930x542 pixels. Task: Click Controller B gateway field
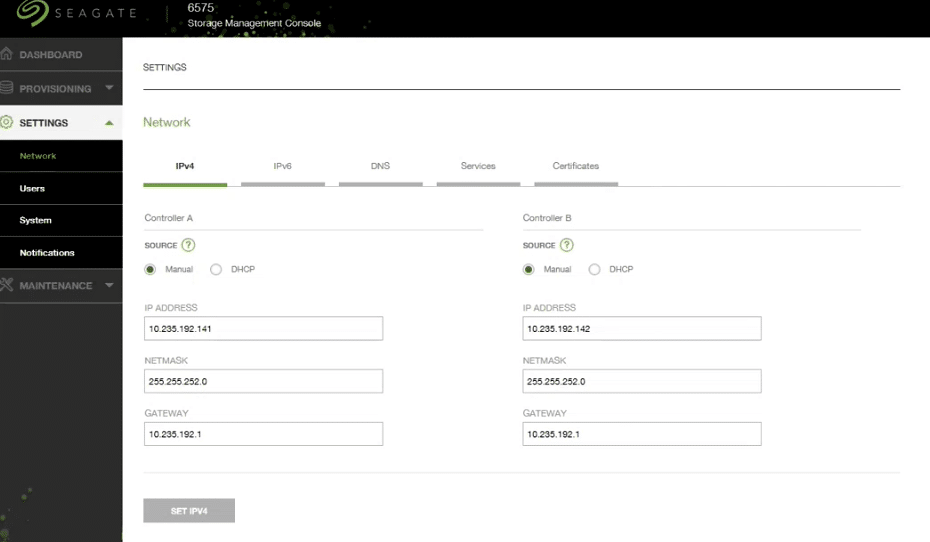coord(642,434)
